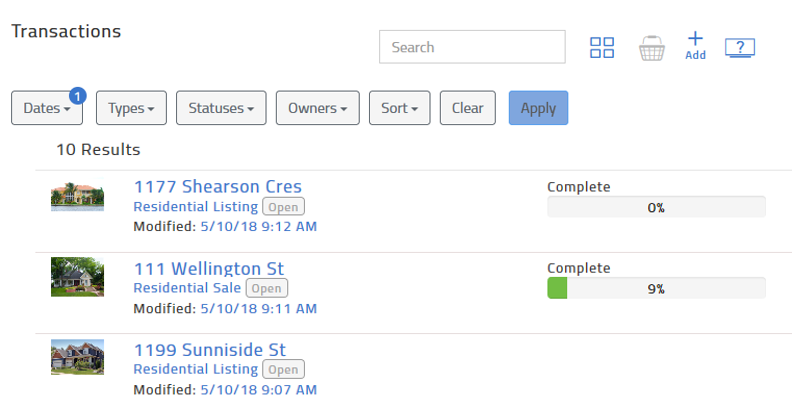Click the Dates filter badge
The width and height of the screenshot is (792, 408).
(x=78, y=96)
